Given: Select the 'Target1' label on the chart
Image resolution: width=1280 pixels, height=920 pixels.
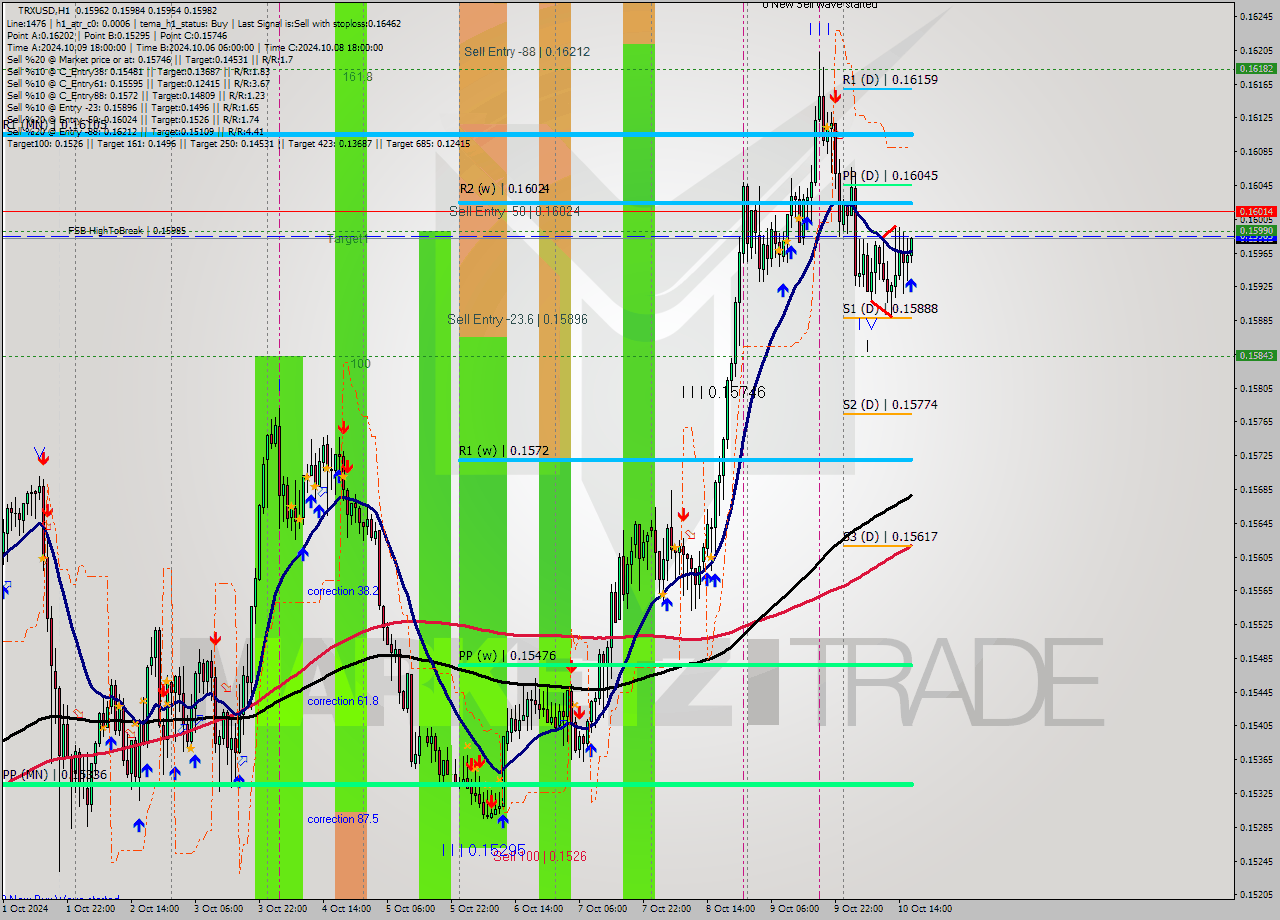Looking at the screenshot, I should (347, 239).
